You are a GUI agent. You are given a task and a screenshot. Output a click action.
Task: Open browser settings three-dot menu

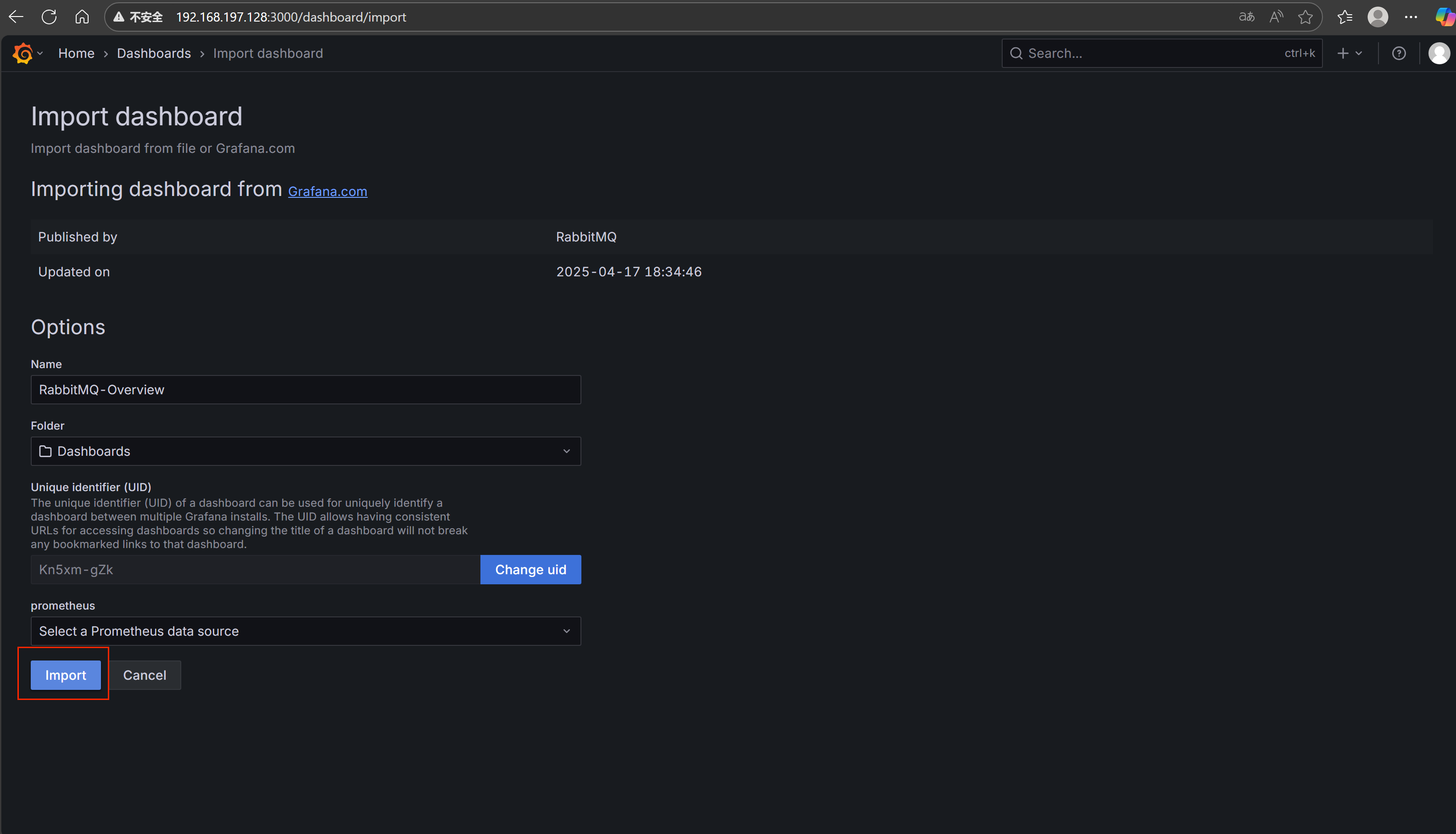[1411, 17]
